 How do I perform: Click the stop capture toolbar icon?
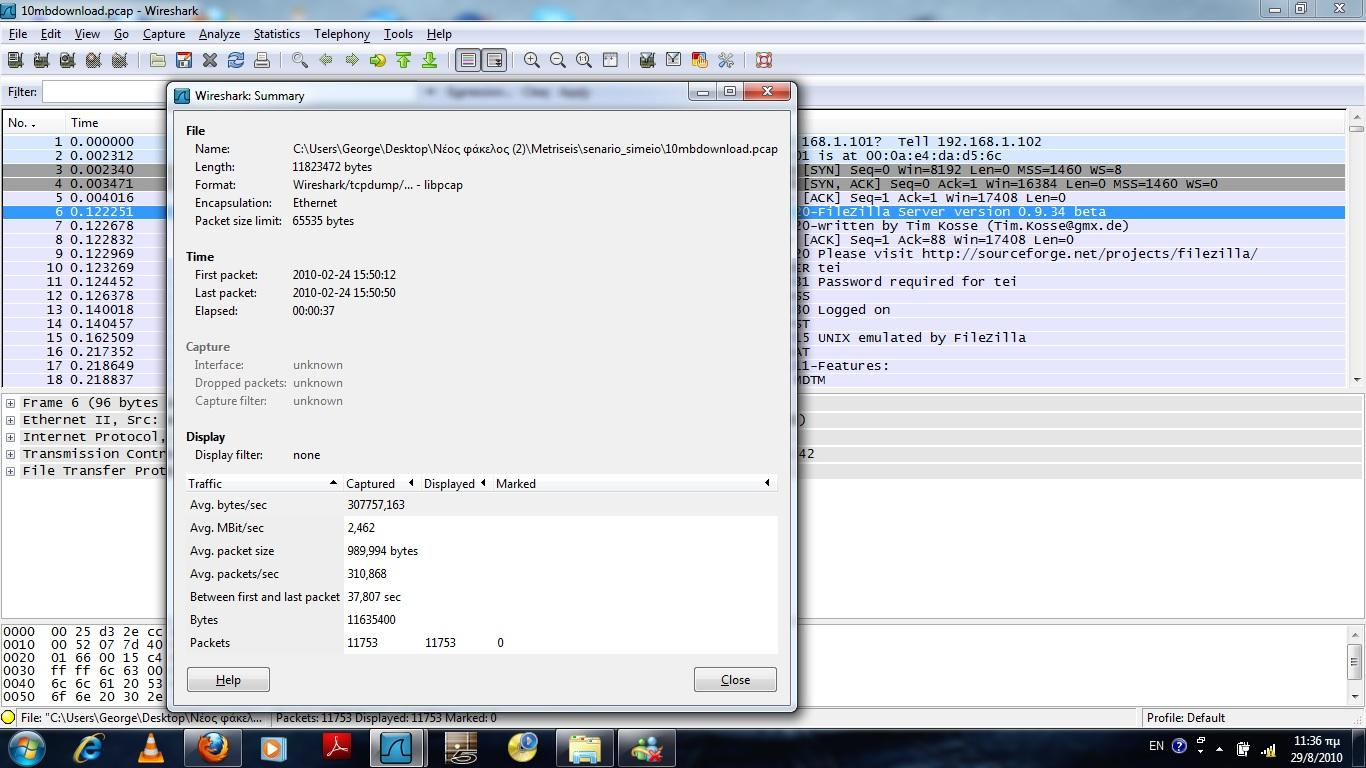tap(93, 60)
